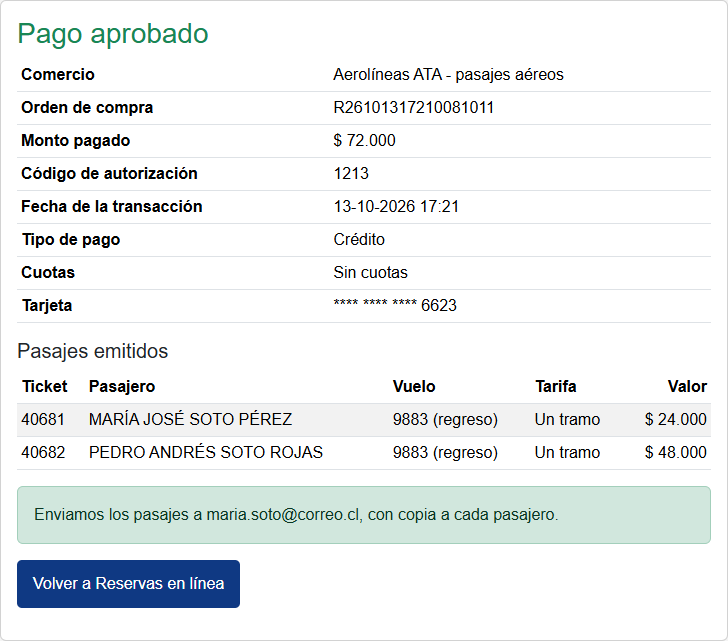
Task: Click the Pasajero column header
Action: (x=122, y=386)
